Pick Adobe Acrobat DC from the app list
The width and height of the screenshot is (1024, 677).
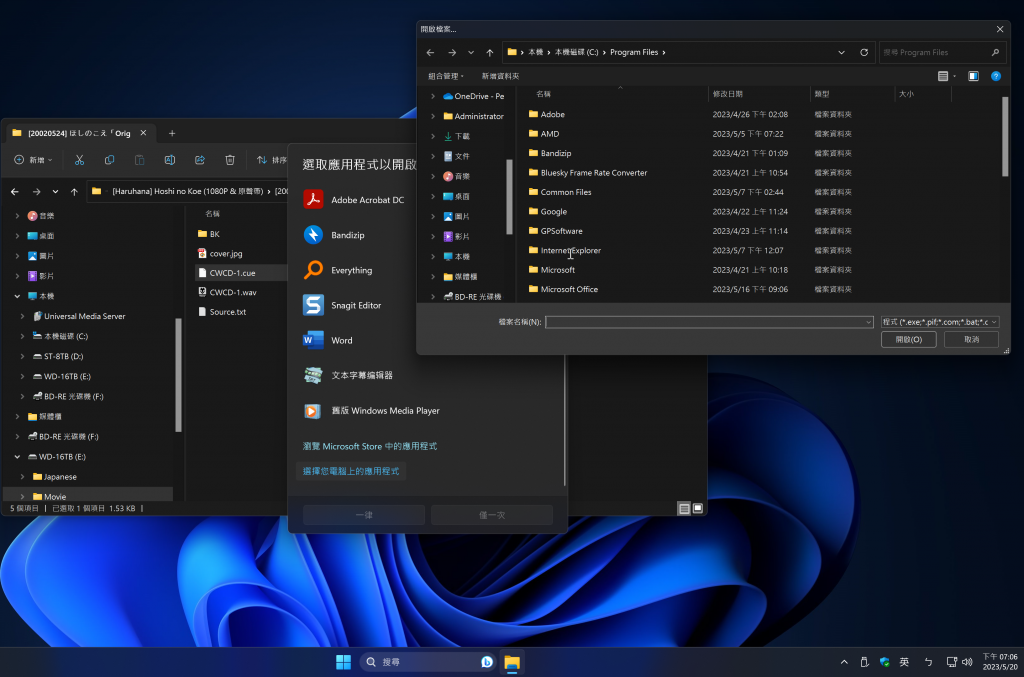tap(366, 200)
